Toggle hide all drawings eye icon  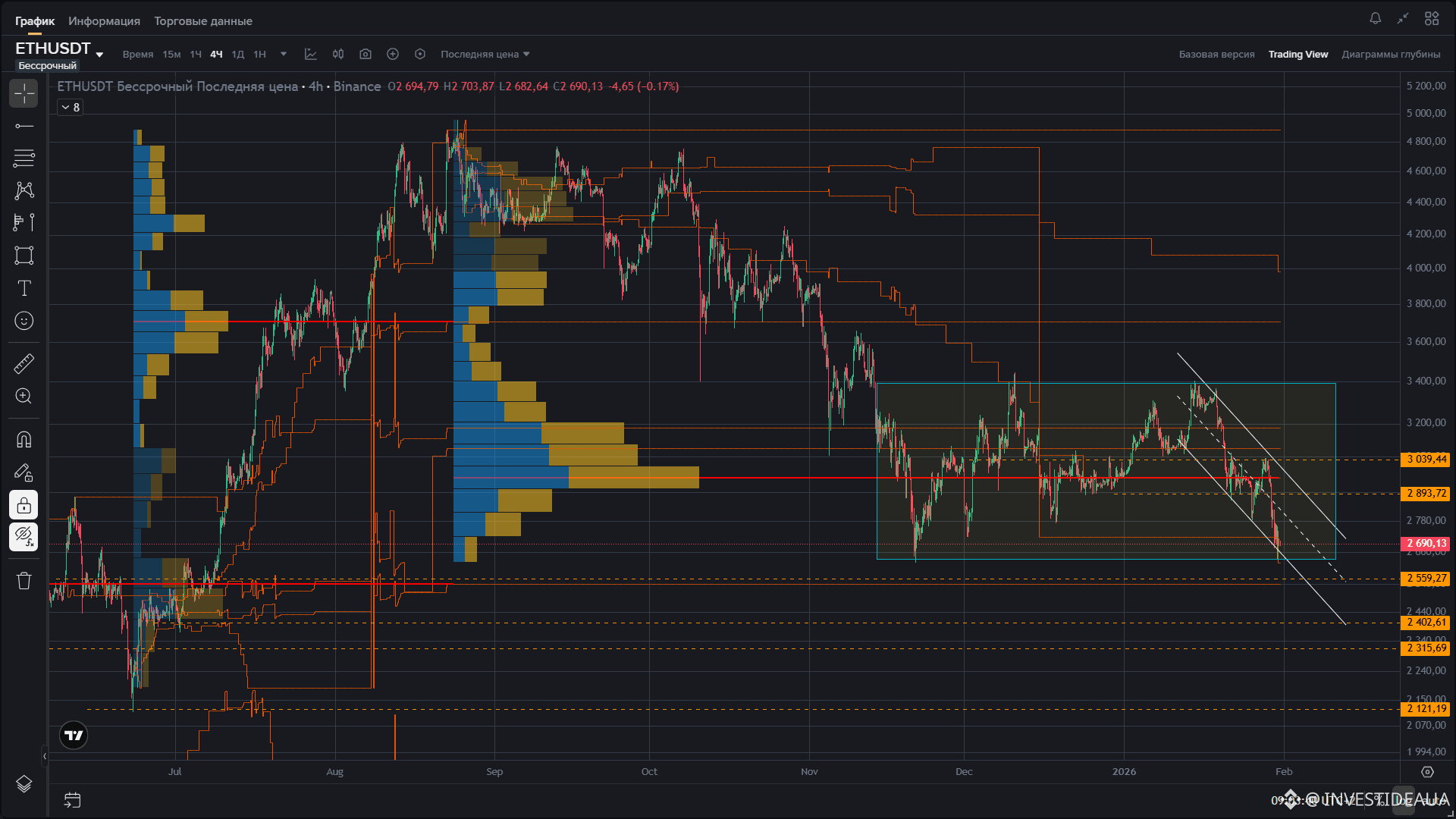[x=24, y=537]
